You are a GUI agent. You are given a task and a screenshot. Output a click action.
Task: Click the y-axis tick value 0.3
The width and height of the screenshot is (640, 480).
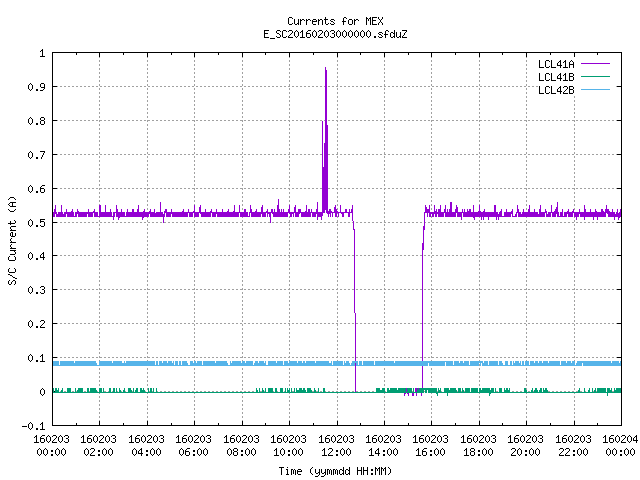[36, 290]
